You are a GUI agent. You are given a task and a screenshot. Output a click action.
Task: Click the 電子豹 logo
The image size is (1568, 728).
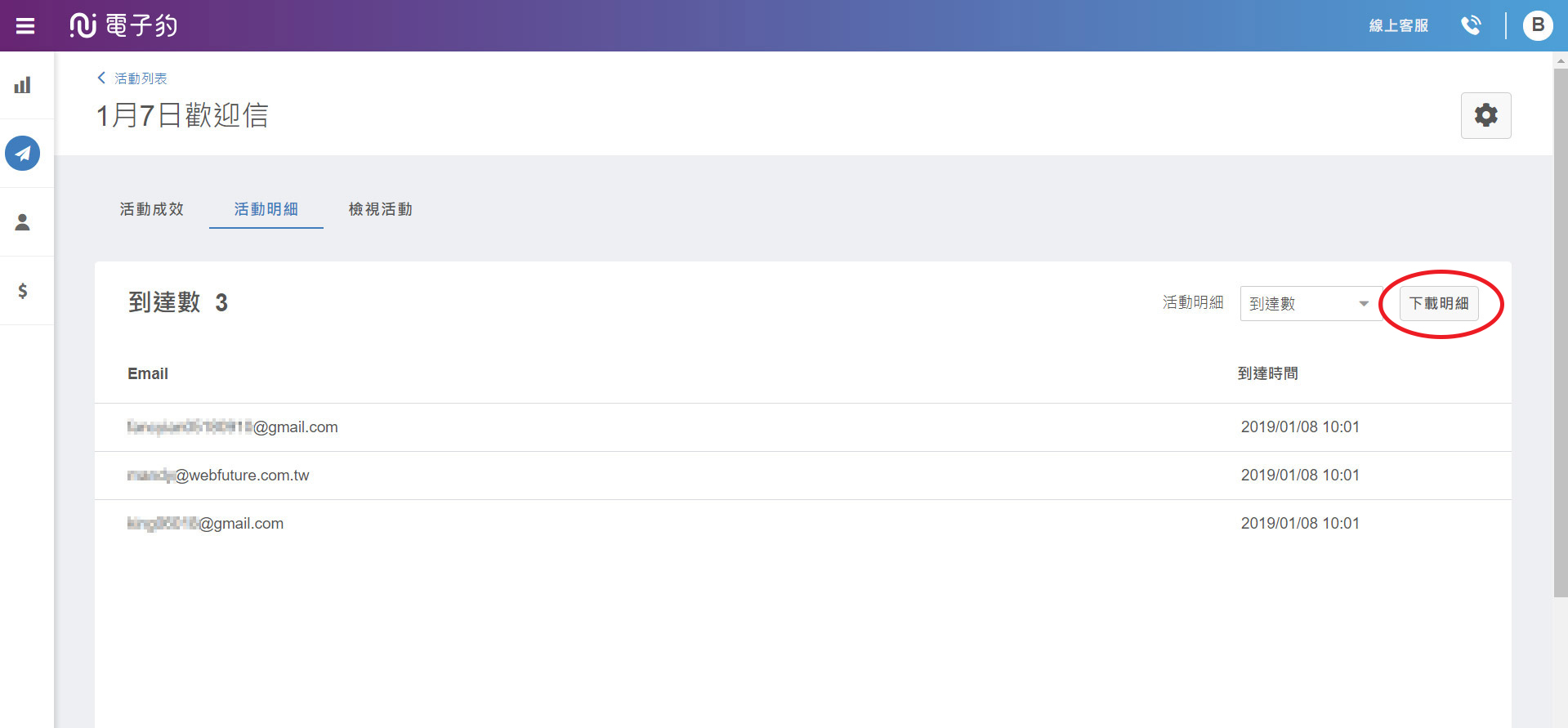[123, 25]
